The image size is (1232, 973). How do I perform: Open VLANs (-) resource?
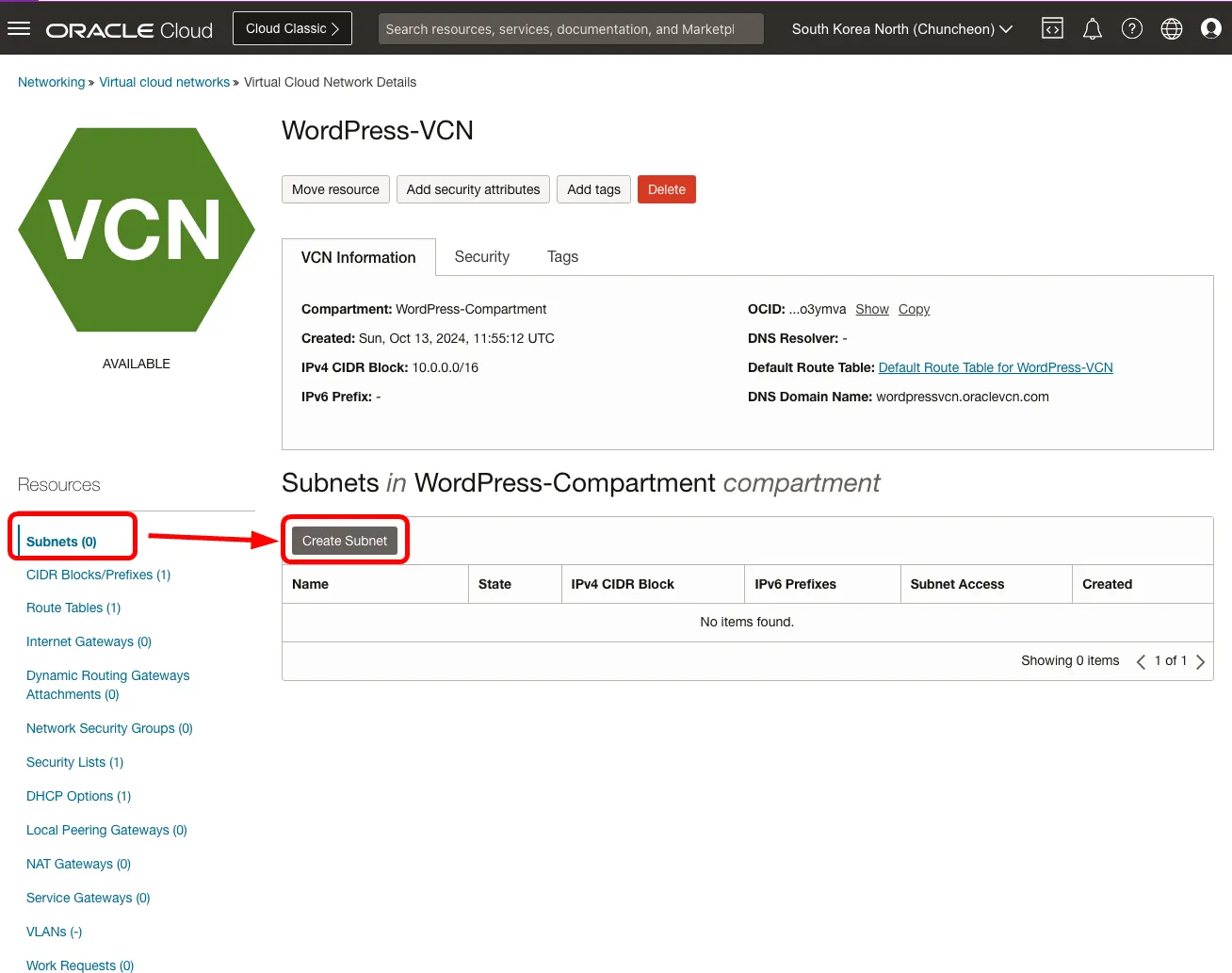(54, 932)
